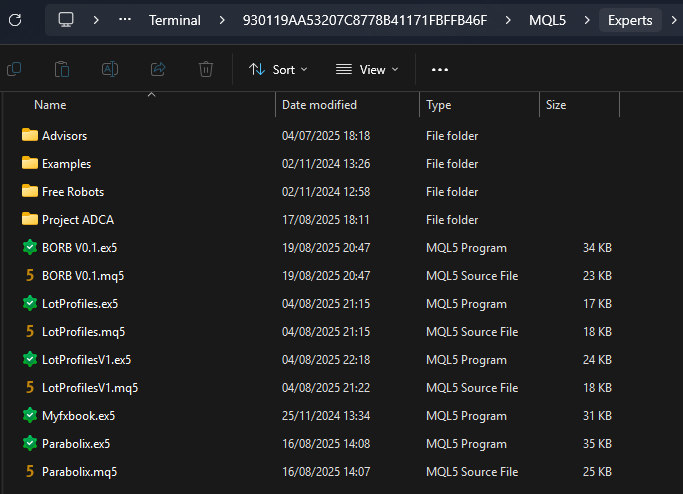Viewport: 683px width, 494px height.
Task: Expand chevron after the long ID folder
Action: (508, 20)
